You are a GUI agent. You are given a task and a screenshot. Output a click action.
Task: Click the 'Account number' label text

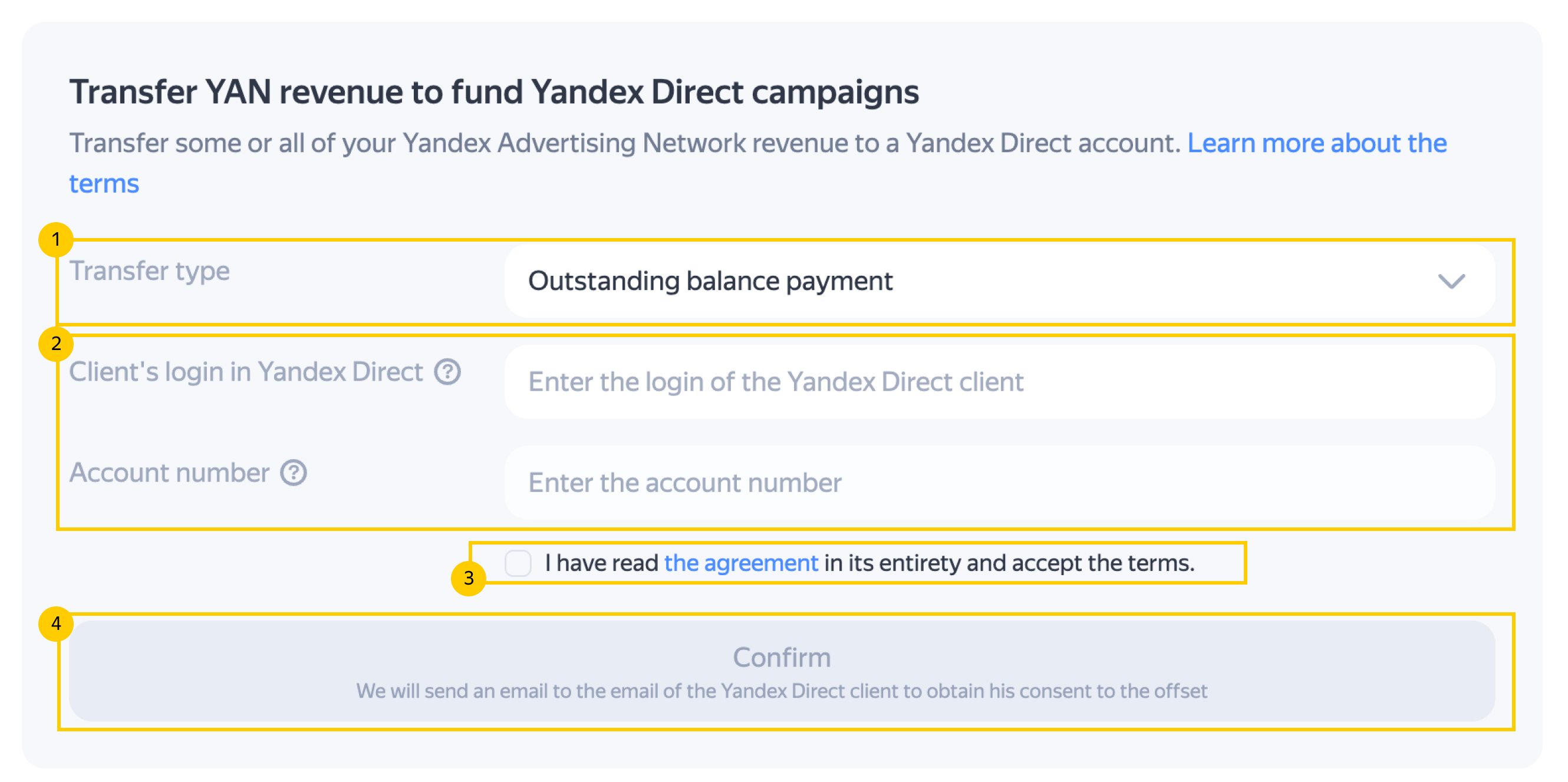169,473
